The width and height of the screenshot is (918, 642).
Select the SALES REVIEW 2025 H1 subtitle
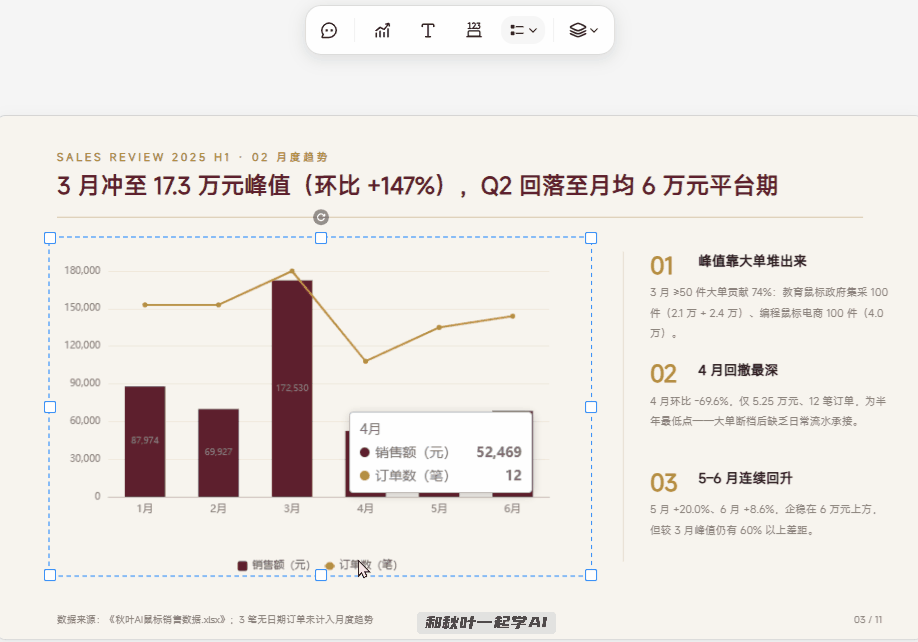[192, 157]
